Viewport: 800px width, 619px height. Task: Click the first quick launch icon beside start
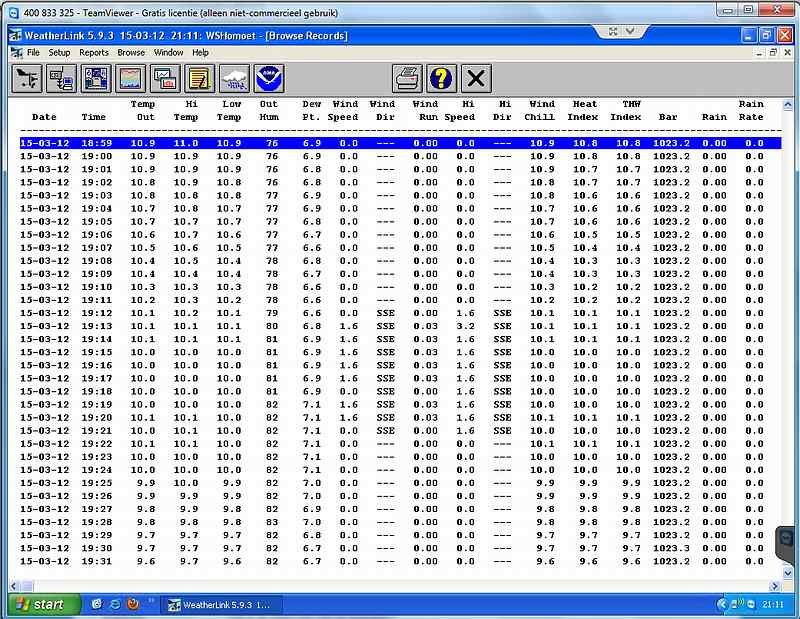97,605
